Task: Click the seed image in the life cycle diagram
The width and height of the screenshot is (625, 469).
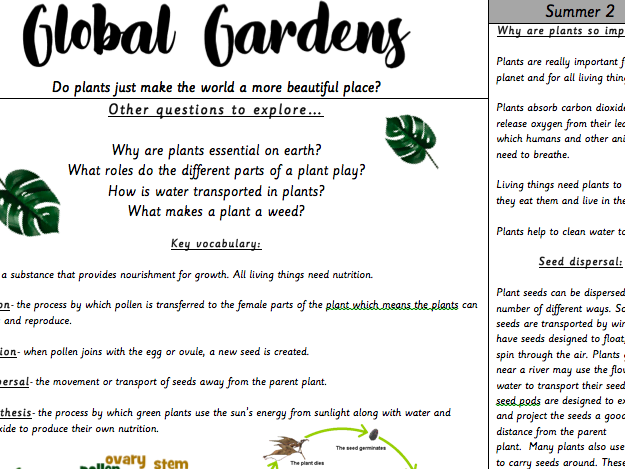Action: [x=373, y=434]
